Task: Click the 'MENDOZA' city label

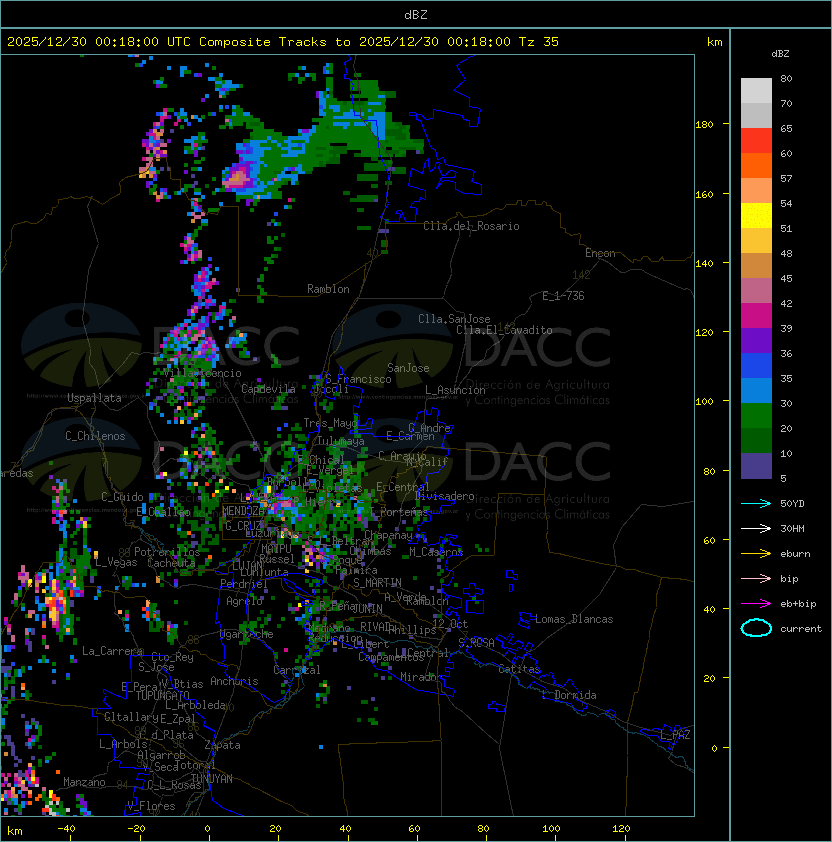Action: [x=243, y=511]
